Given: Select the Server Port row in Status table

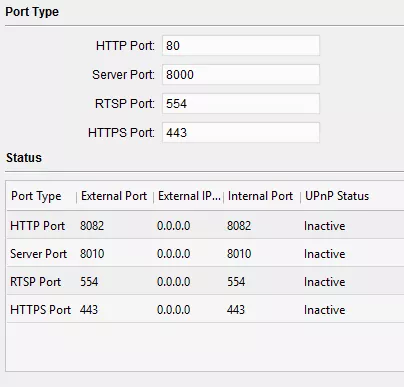Looking at the screenshot, I should pos(205,253).
